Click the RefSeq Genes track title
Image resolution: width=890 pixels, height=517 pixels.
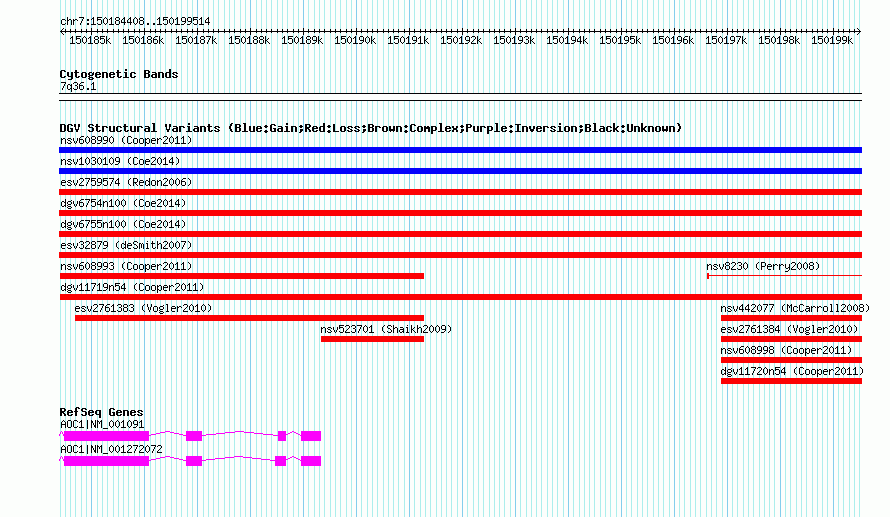tap(101, 412)
